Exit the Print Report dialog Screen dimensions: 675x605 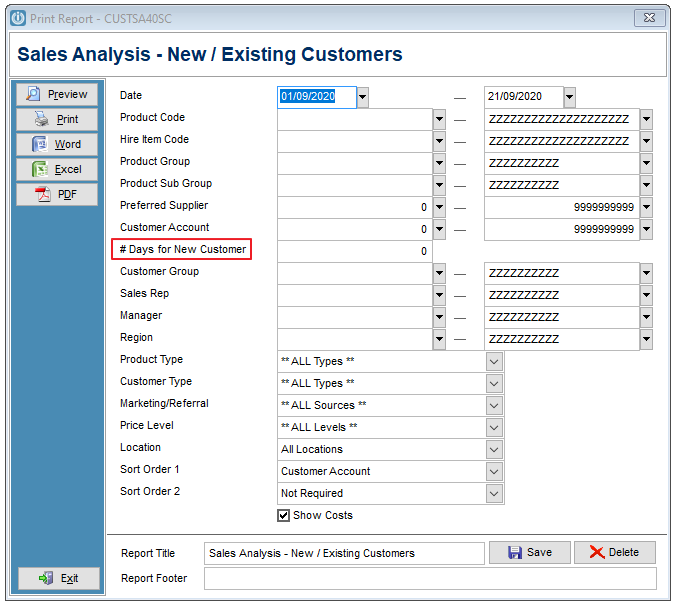[x=59, y=578]
